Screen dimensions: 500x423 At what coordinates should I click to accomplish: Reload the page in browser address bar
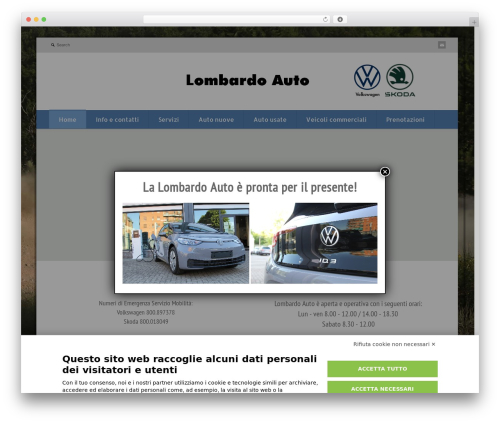(325, 19)
